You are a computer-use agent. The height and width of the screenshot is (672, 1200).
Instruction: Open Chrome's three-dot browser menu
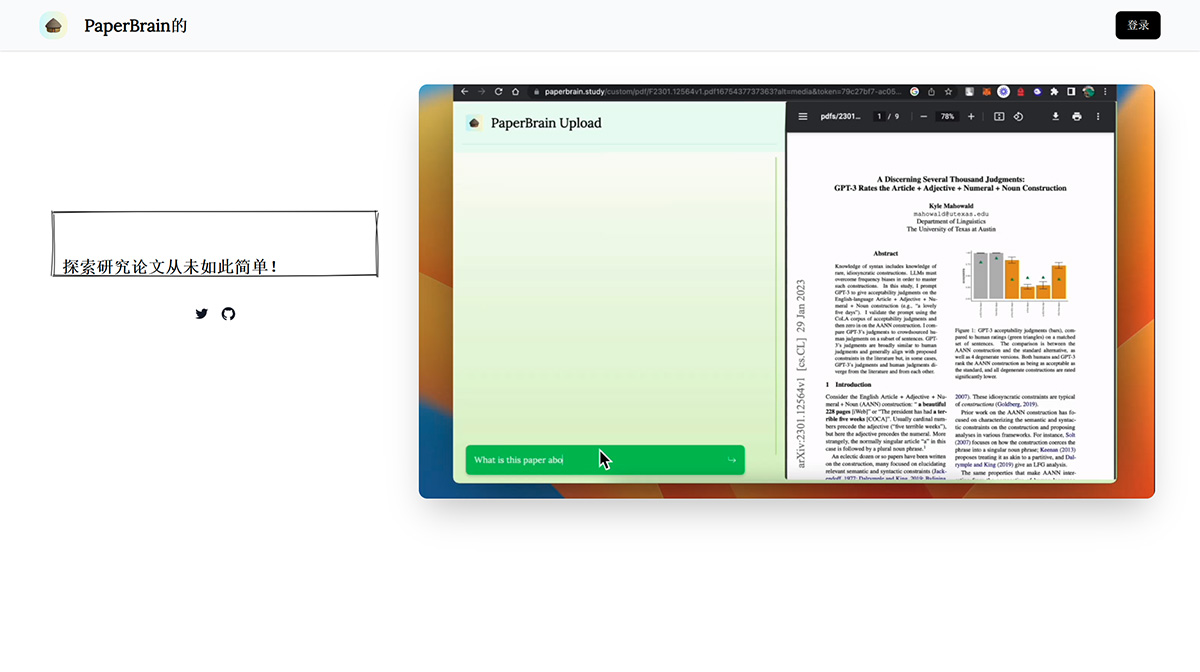(x=1105, y=90)
